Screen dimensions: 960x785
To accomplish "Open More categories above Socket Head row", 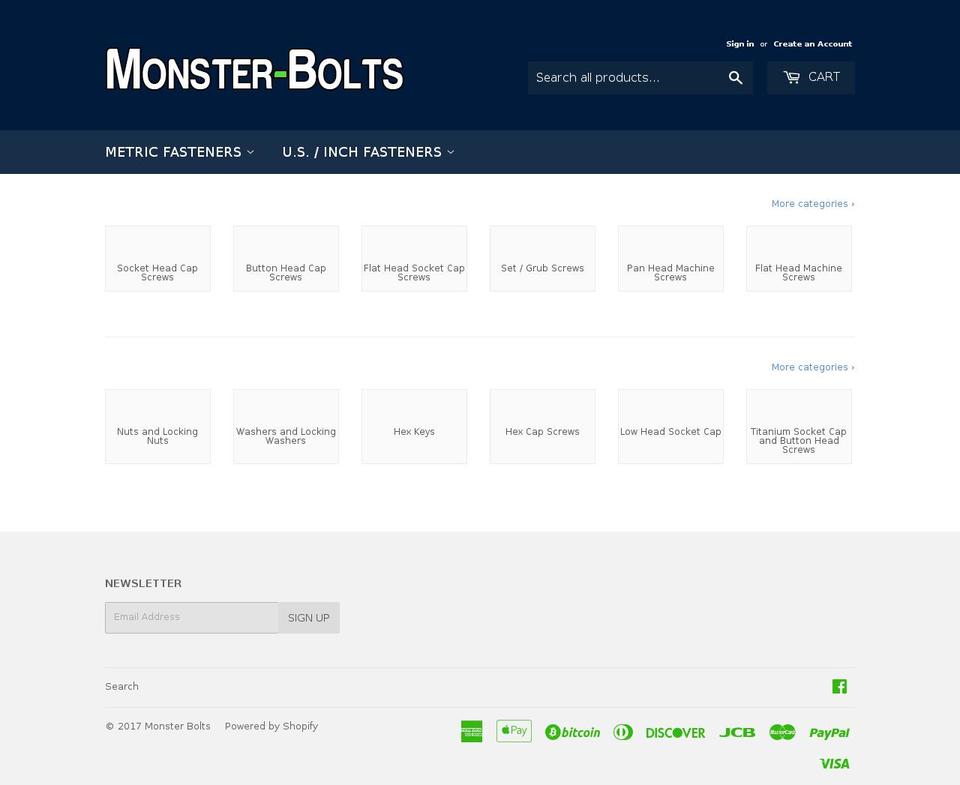I will (x=812, y=204).
